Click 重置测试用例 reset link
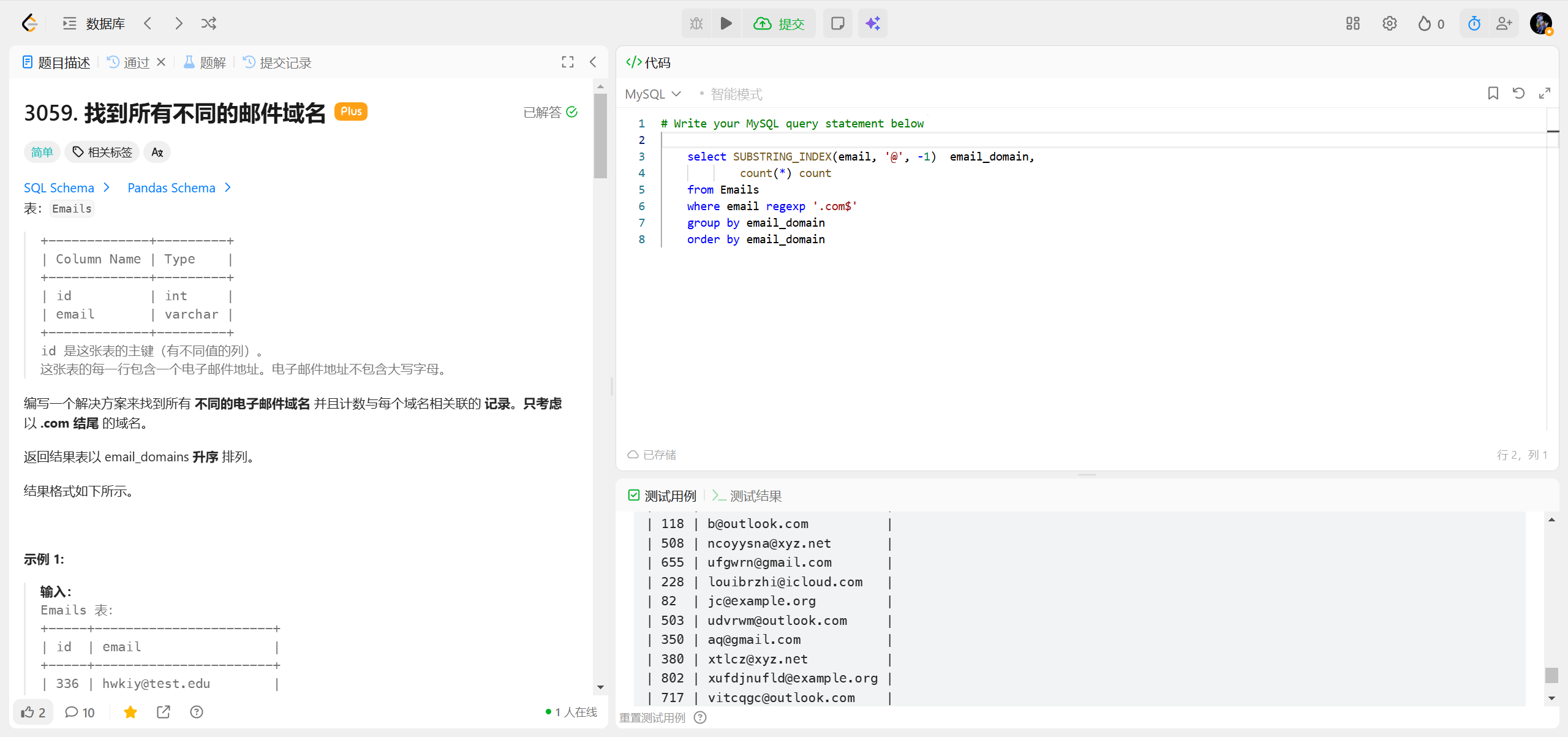Screen dimensions: 1568x737 (x=652, y=717)
